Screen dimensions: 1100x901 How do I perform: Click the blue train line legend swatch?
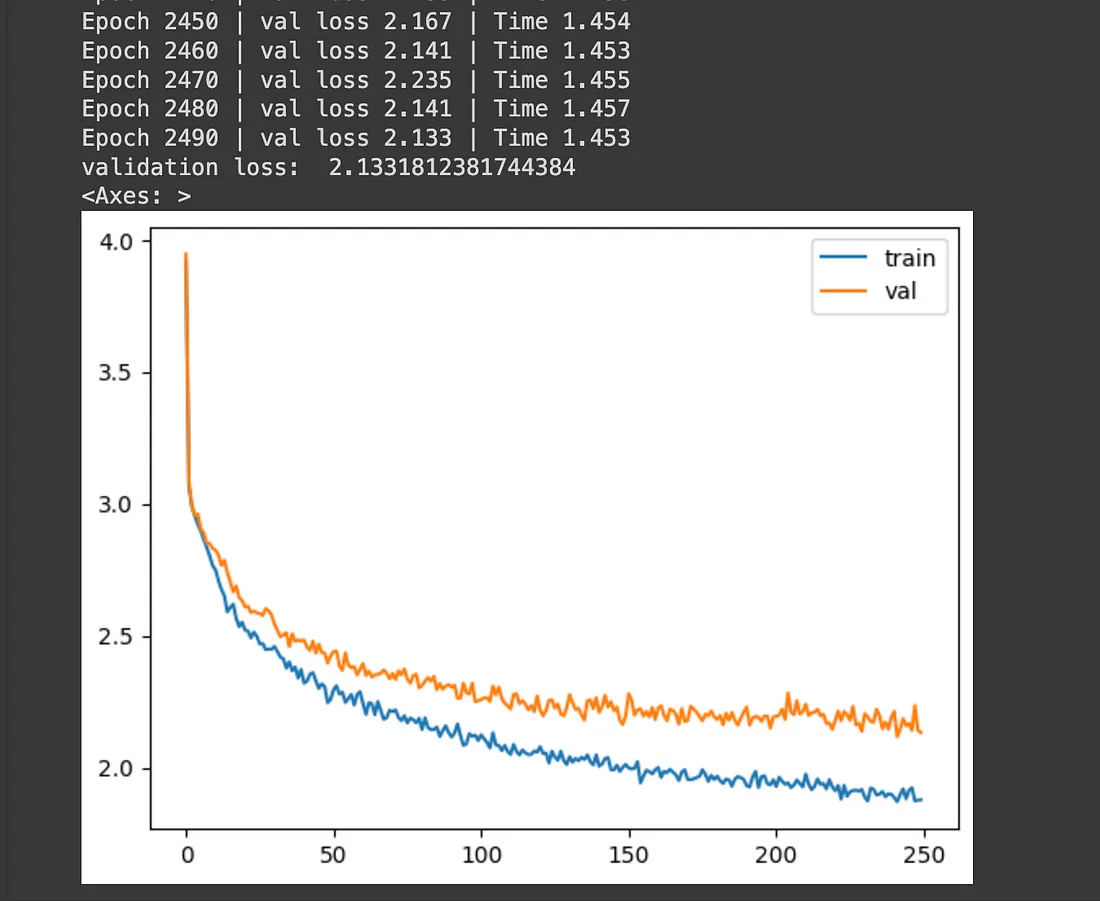[843, 258]
